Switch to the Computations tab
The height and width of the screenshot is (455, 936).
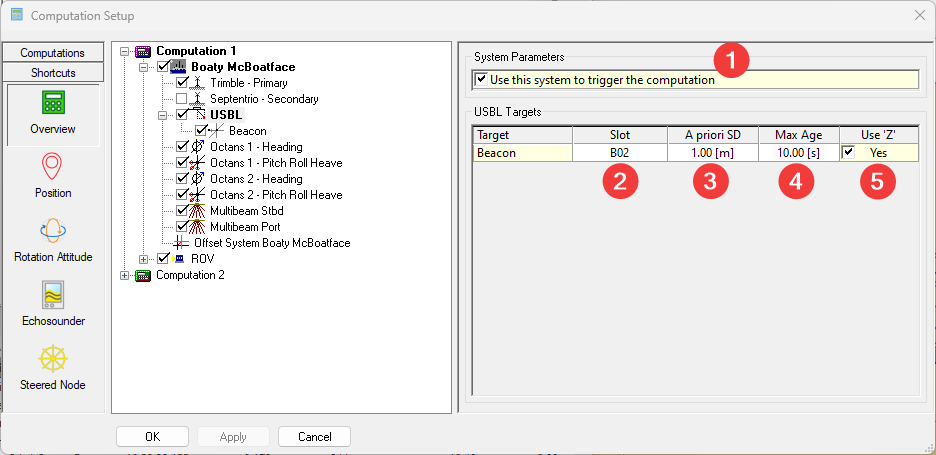(52, 53)
